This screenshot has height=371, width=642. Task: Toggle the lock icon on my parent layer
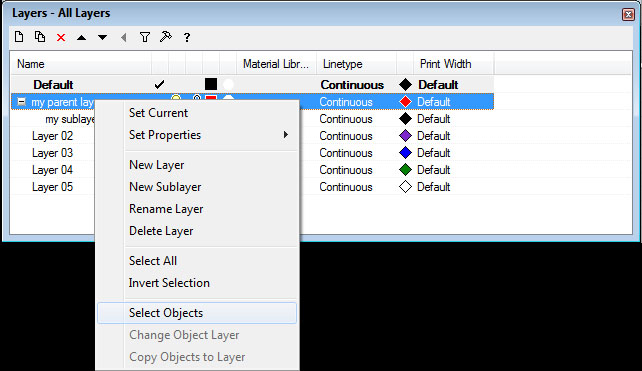(x=197, y=97)
